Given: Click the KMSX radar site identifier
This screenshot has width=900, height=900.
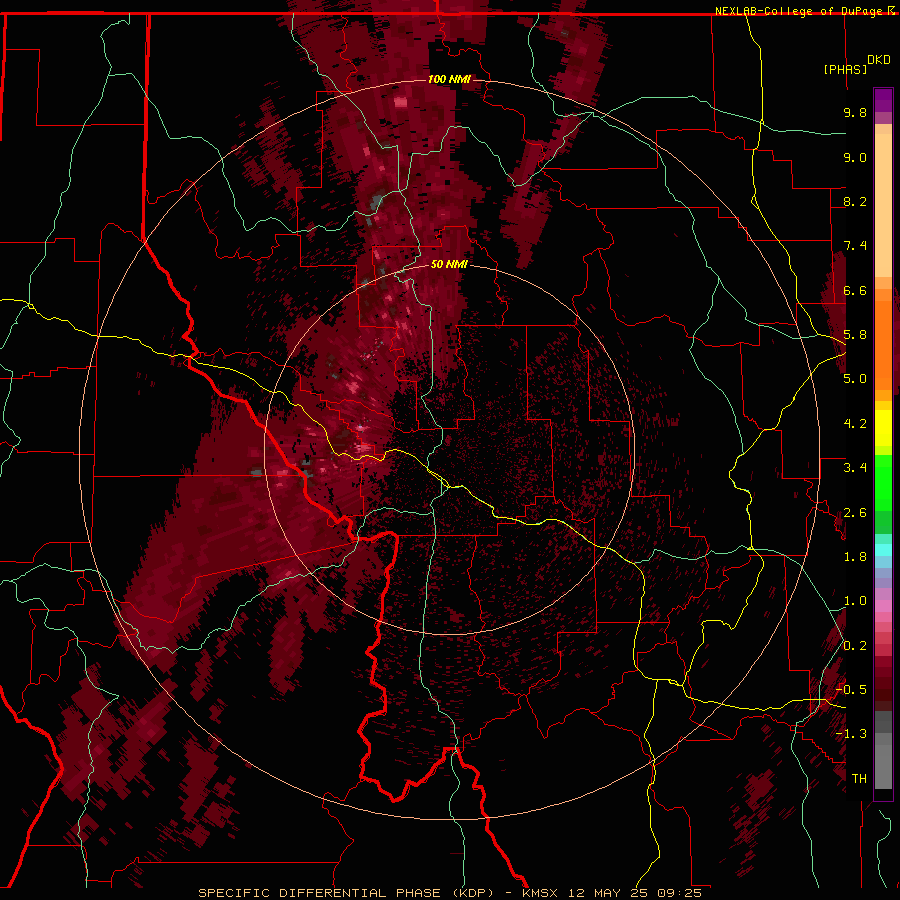Looking at the screenshot, I should coord(540,893).
